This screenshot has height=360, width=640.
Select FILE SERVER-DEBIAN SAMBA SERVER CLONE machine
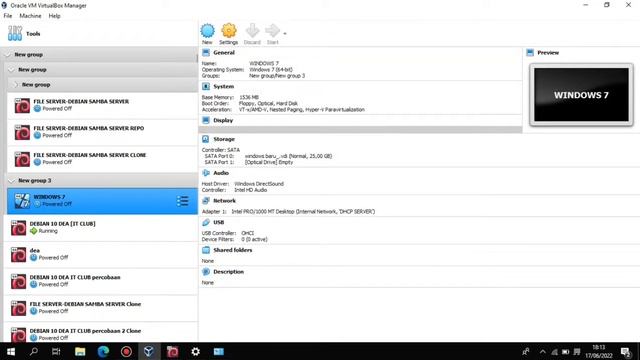pyautogui.click(x=102, y=159)
